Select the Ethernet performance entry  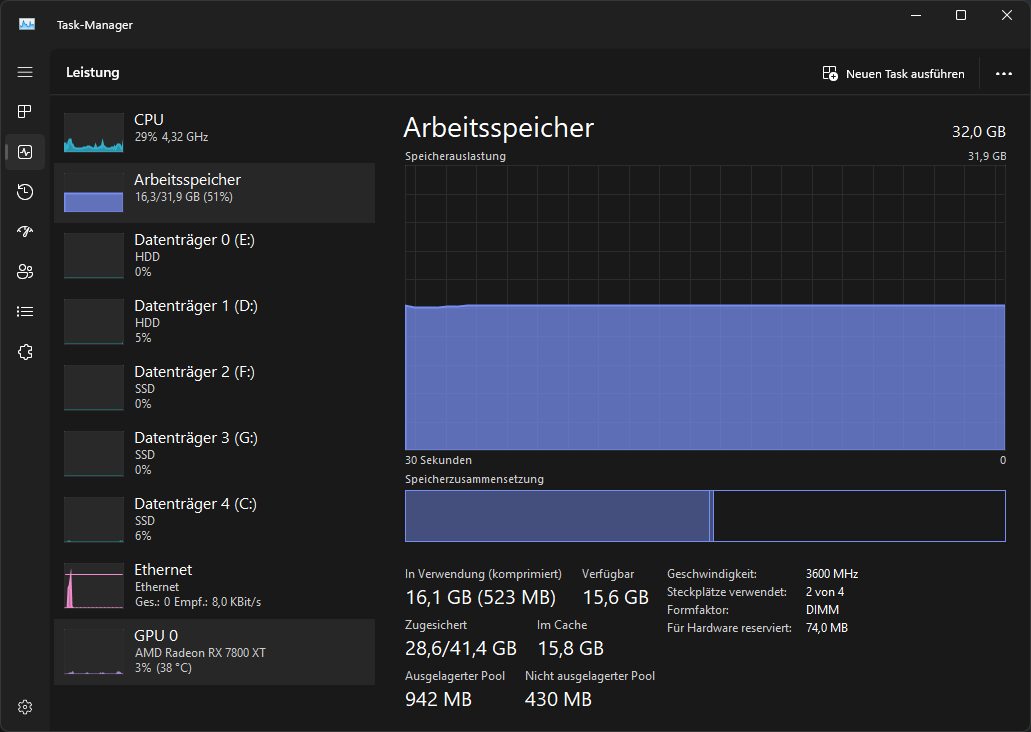(214, 585)
